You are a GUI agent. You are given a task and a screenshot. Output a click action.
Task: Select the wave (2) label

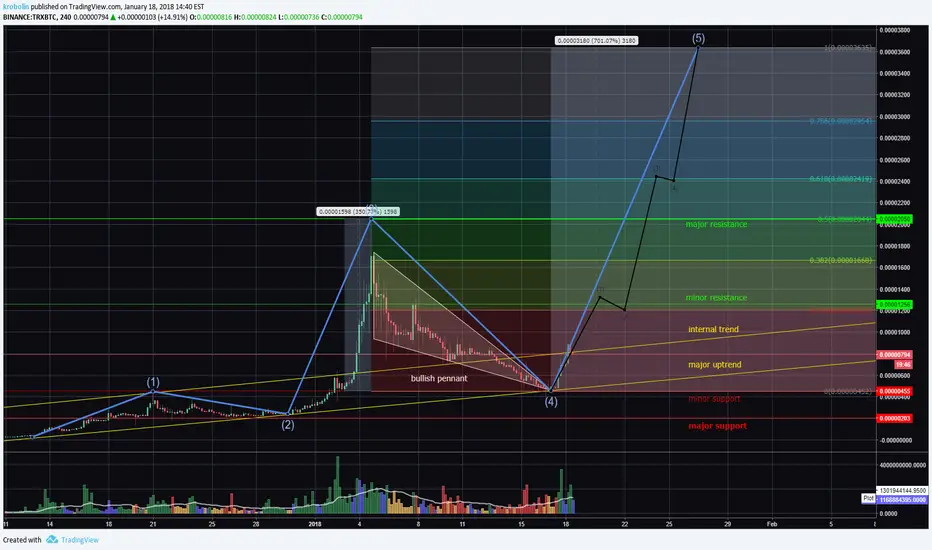pyautogui.click(x=288, y=425)
